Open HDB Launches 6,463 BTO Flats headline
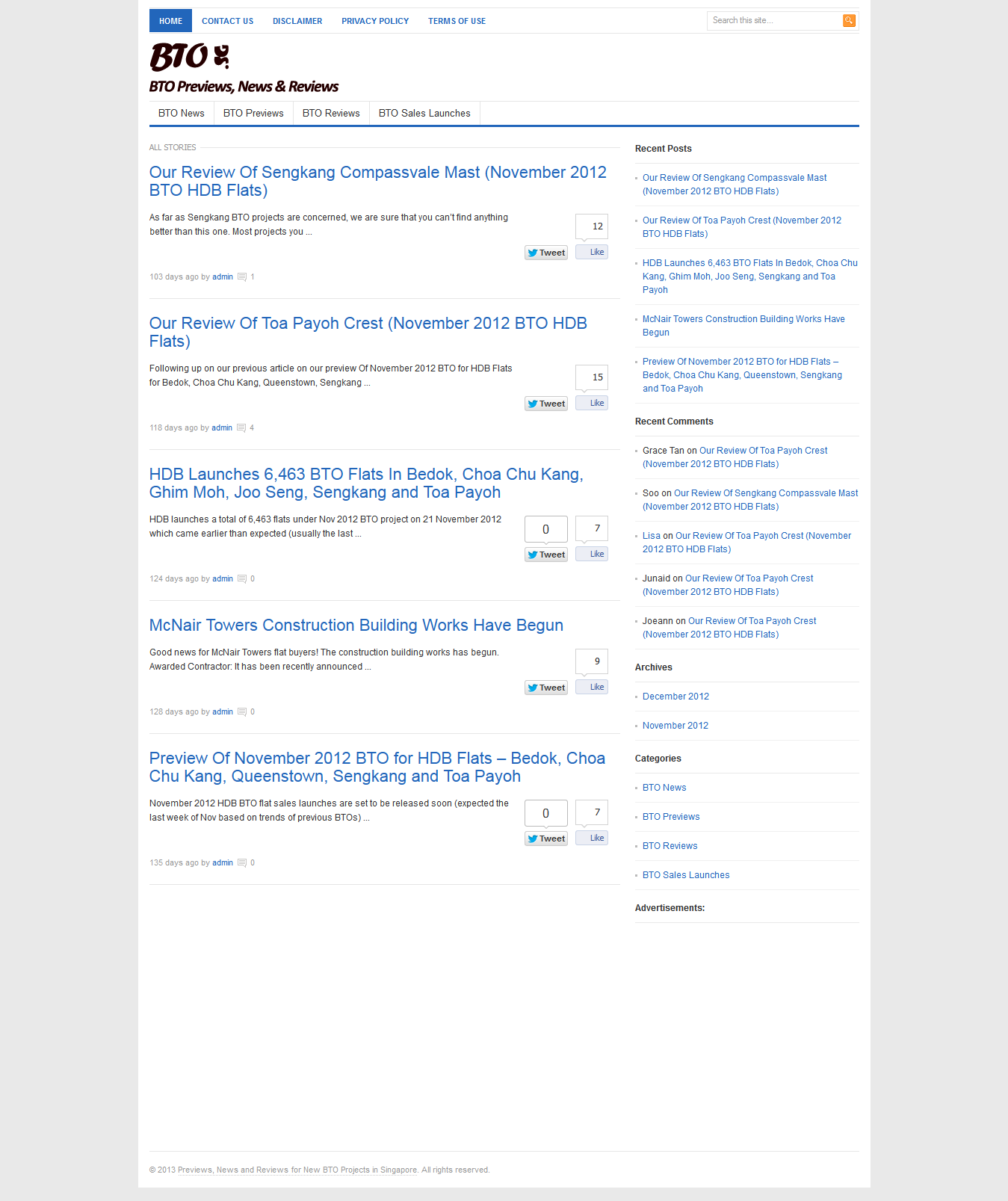The image size is (1008, 1201). [366, 484]
